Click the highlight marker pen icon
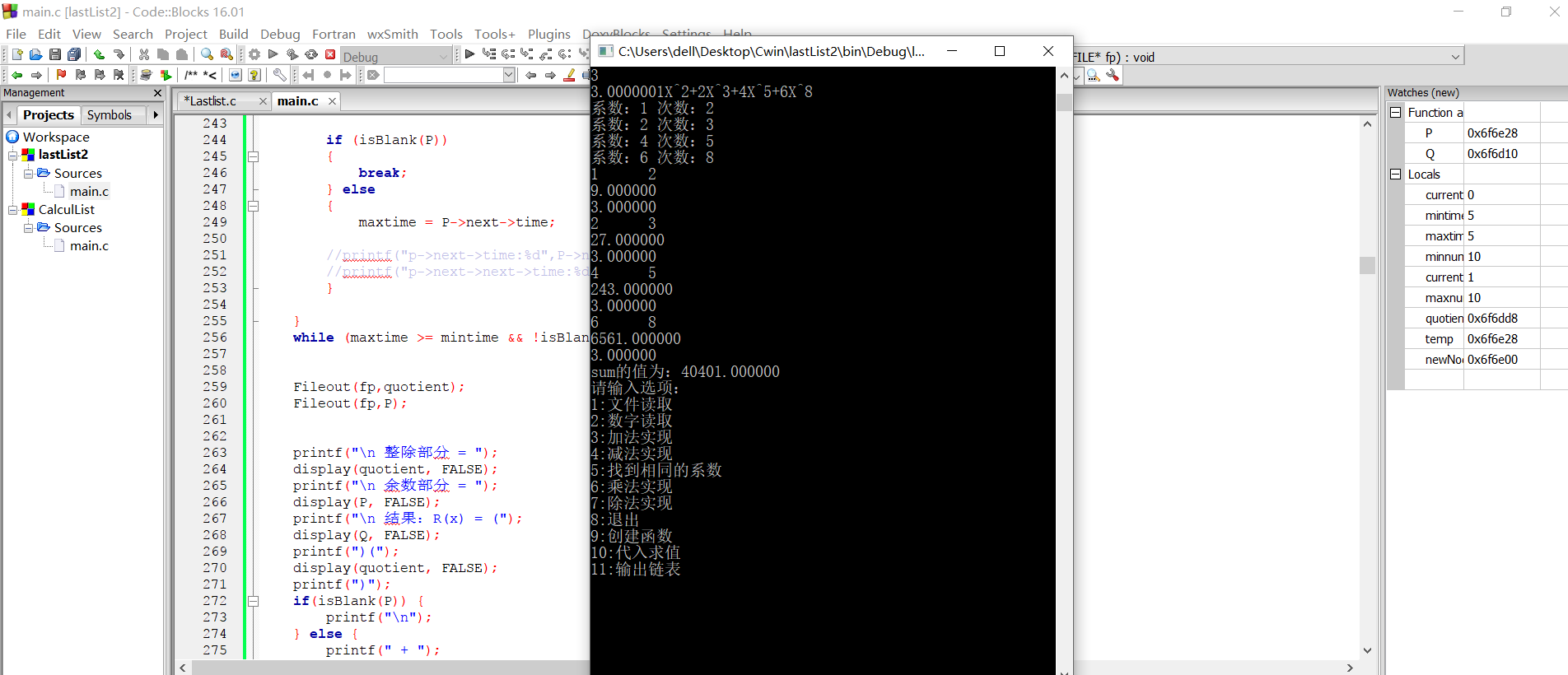Image resolution: width=1568 pixels, height=675 pixels. click(569, 75)
